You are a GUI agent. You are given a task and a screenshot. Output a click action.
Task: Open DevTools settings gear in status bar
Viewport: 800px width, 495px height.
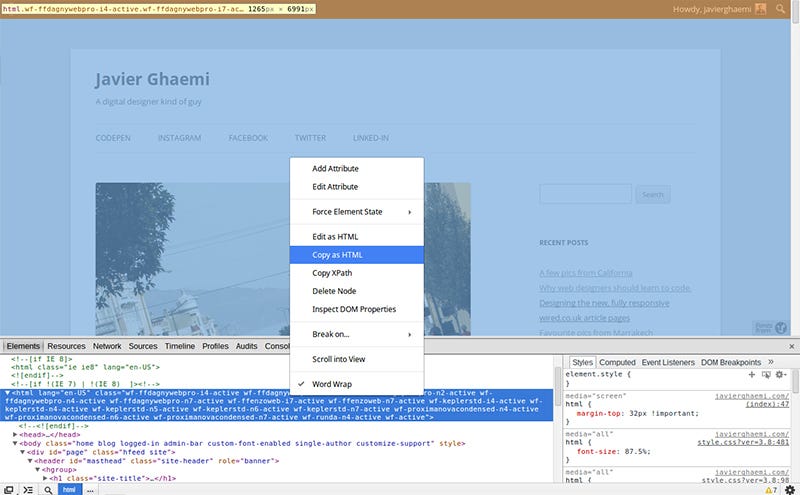[x=789, y=490]
